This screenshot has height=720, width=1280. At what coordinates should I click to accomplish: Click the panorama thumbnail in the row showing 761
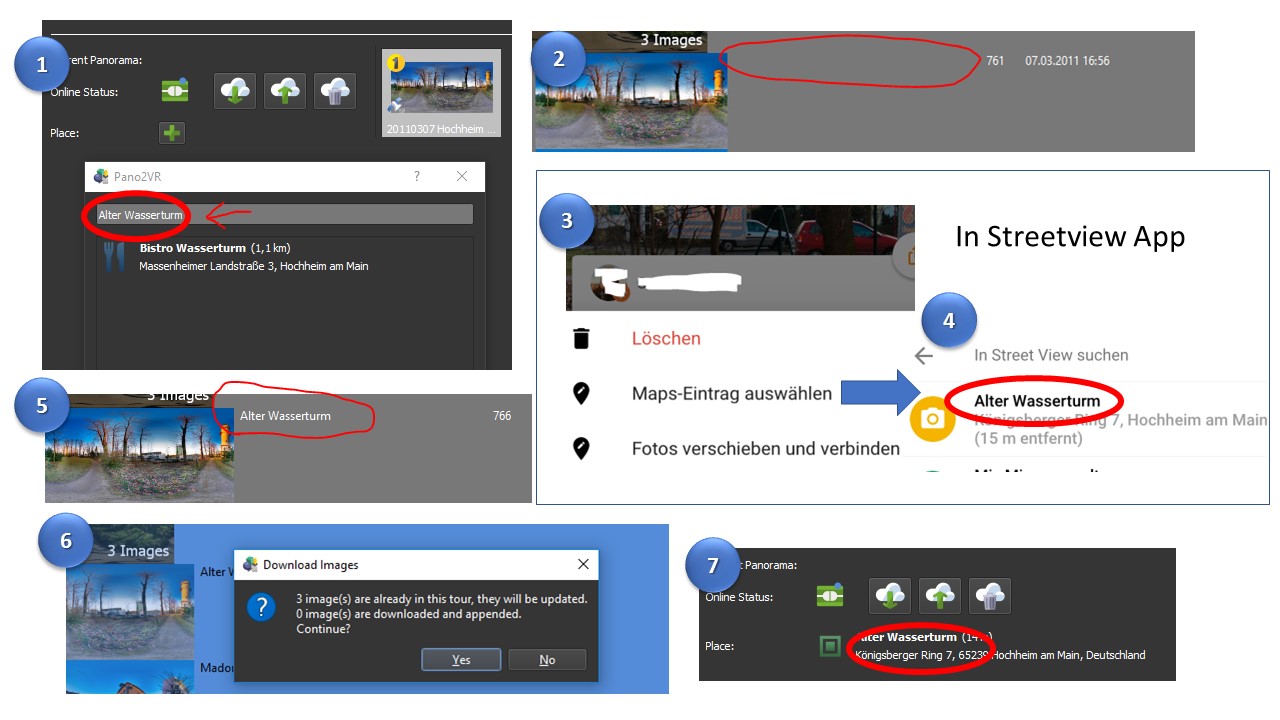pyautogui.click(x=630, y=100)
